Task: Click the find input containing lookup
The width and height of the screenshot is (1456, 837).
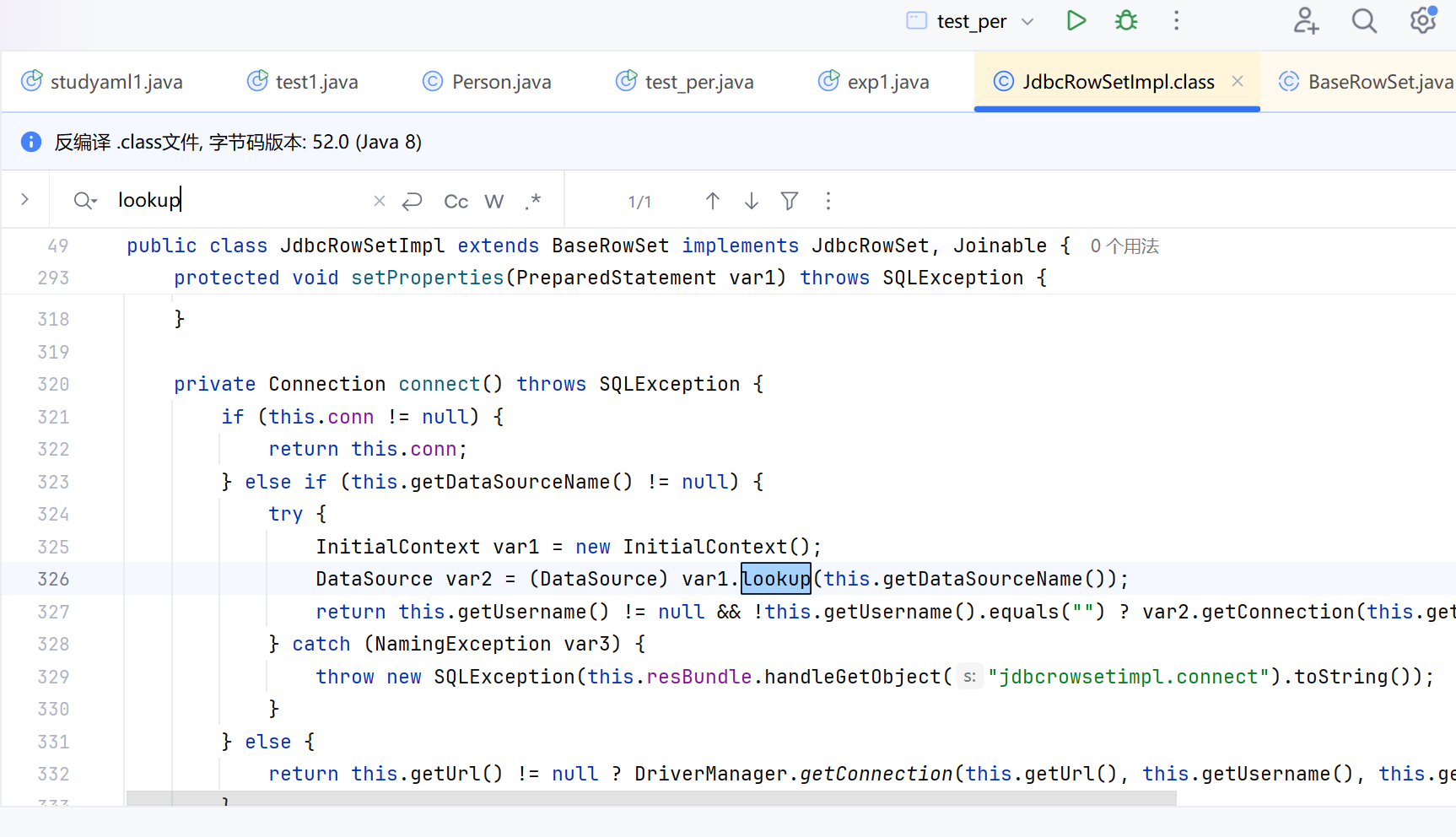Action: [x=240, y=200]
